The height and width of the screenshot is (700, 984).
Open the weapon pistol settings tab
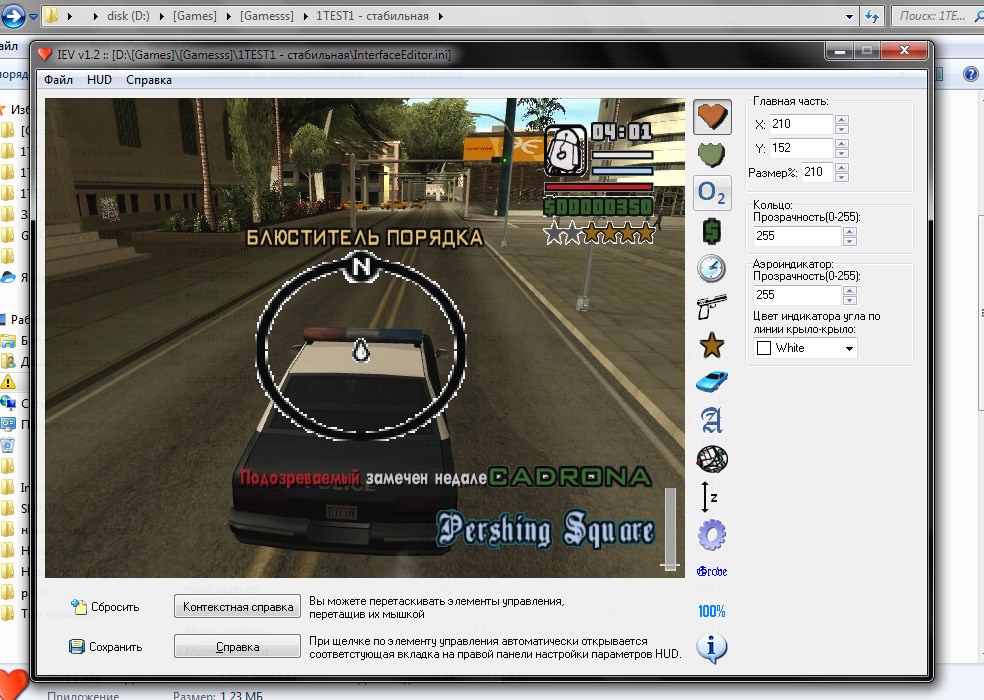(712, 307)
